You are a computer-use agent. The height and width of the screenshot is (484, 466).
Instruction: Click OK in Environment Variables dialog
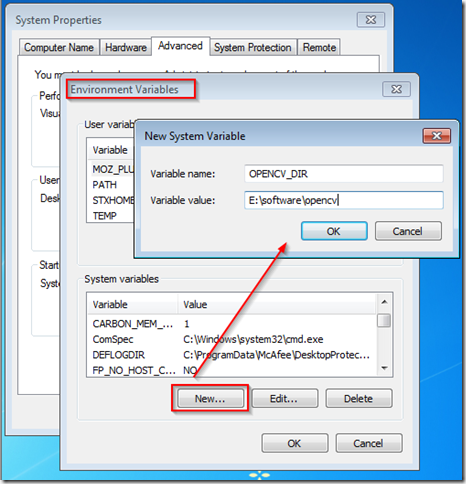tap(295, 443)
